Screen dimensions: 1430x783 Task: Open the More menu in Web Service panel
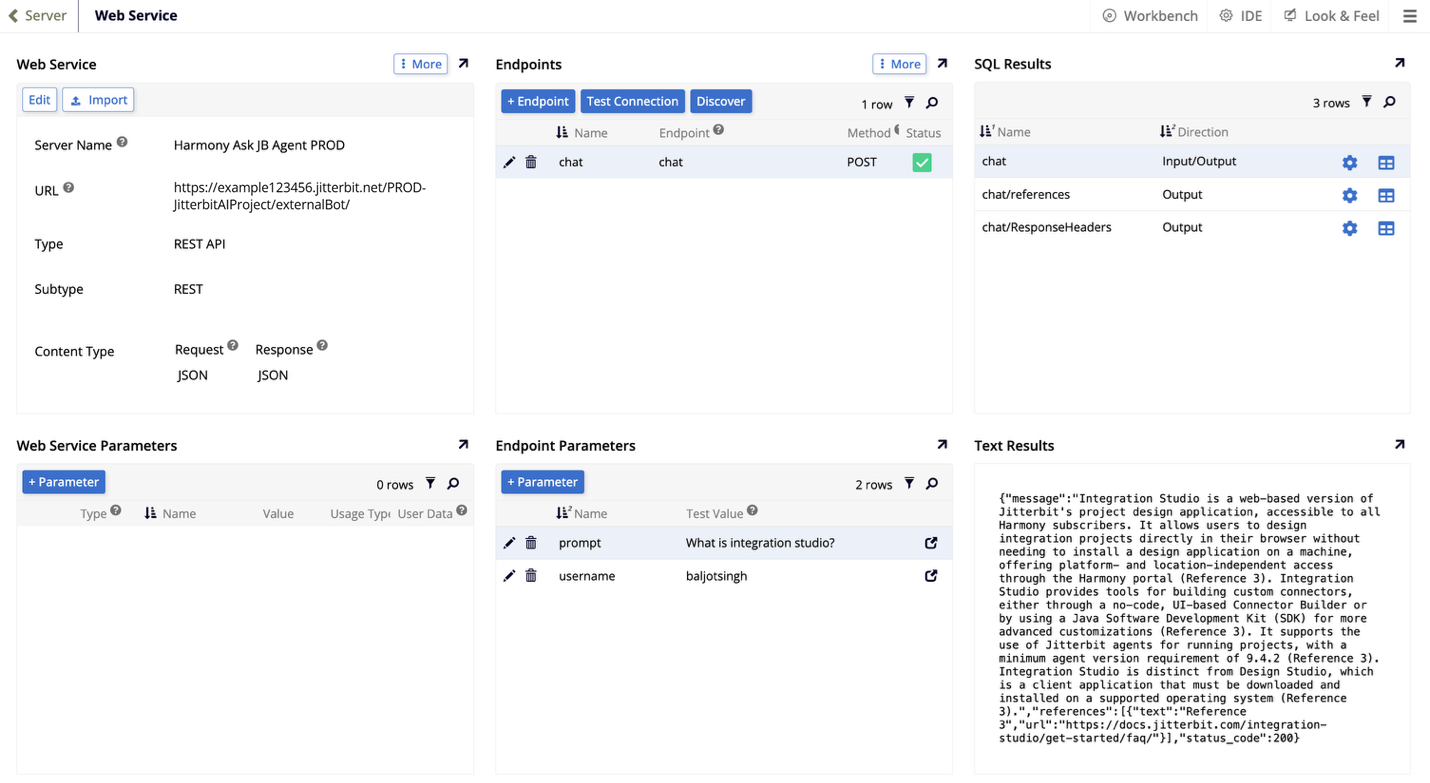420,64
